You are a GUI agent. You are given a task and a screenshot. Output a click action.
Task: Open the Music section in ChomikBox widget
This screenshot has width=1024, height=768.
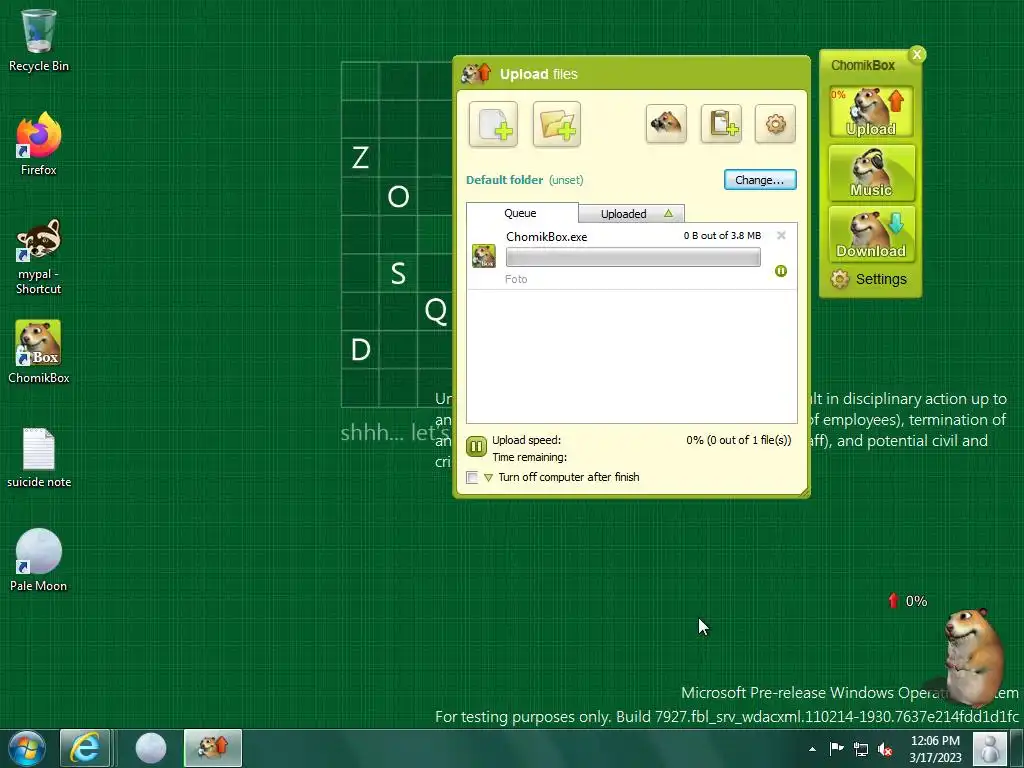(871, 173)
